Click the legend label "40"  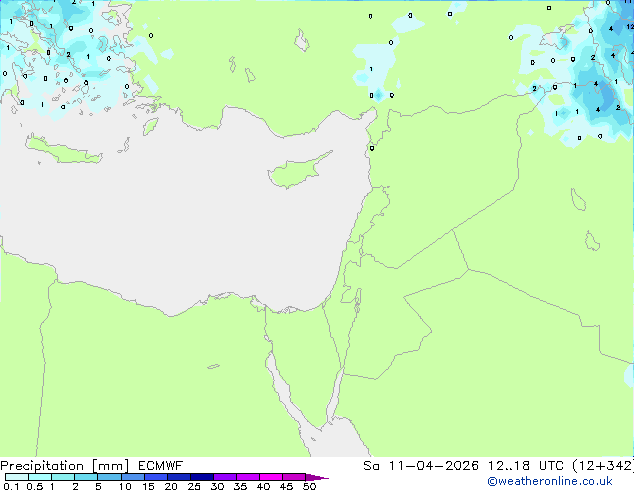click(263, 486)
